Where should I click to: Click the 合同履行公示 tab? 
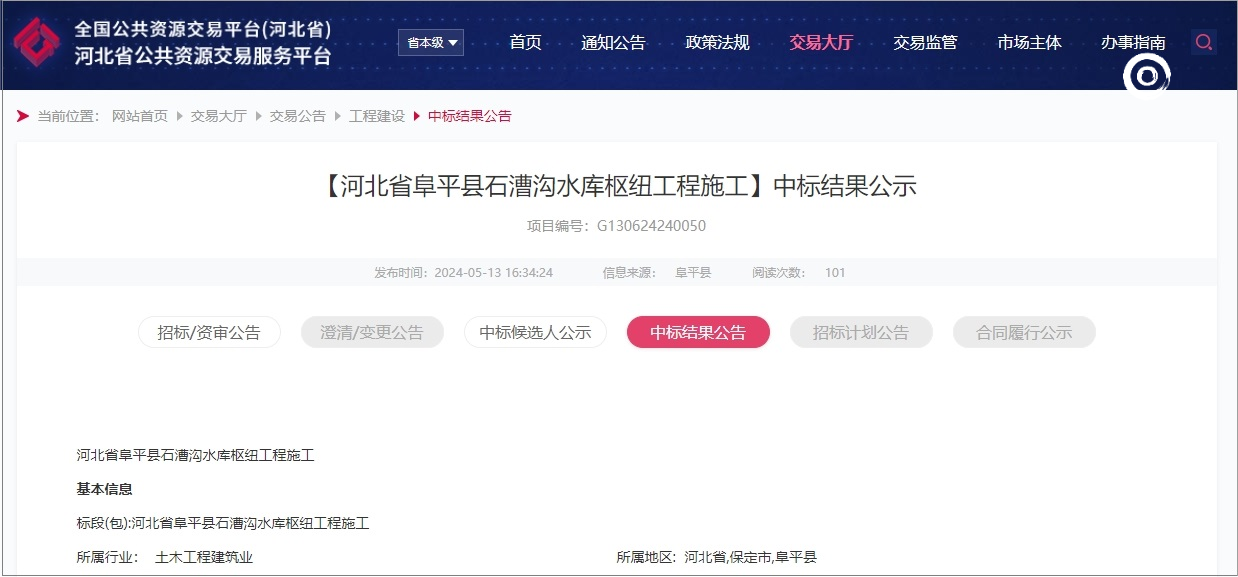click(x=1024, y=333)
